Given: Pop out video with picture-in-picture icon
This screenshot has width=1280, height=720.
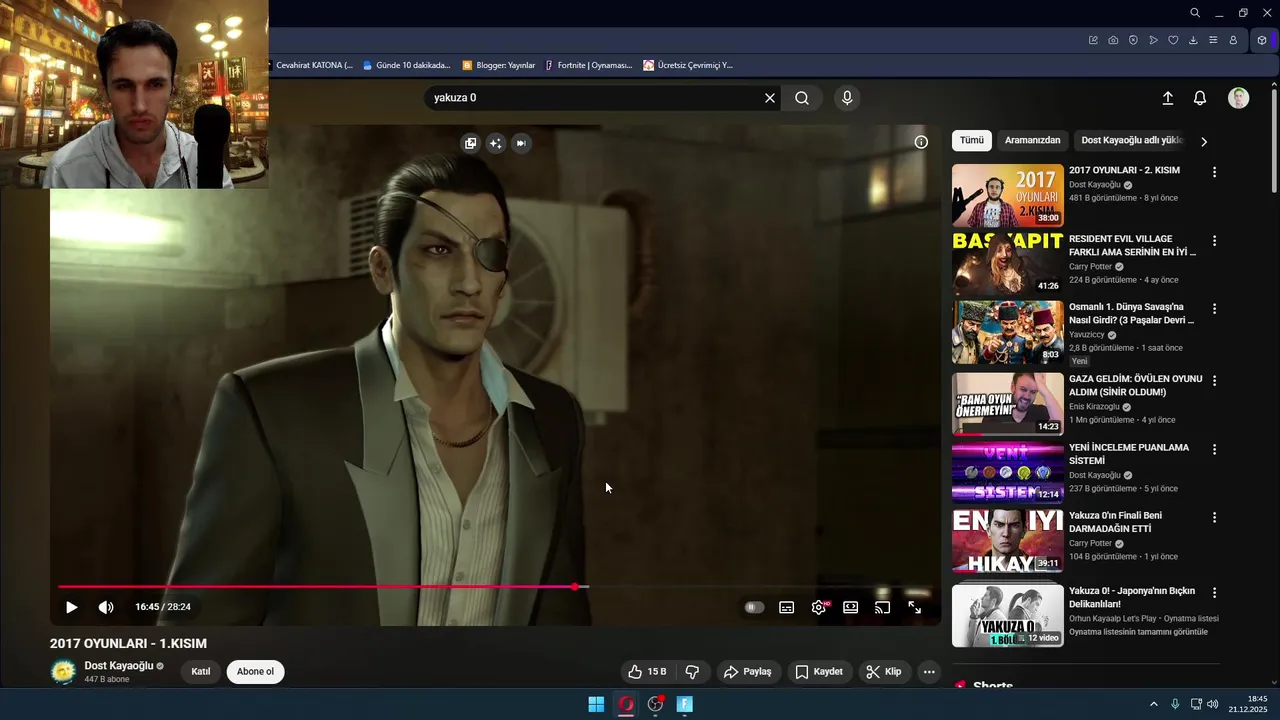Looking at the screenshot, I should click(470, 143).
